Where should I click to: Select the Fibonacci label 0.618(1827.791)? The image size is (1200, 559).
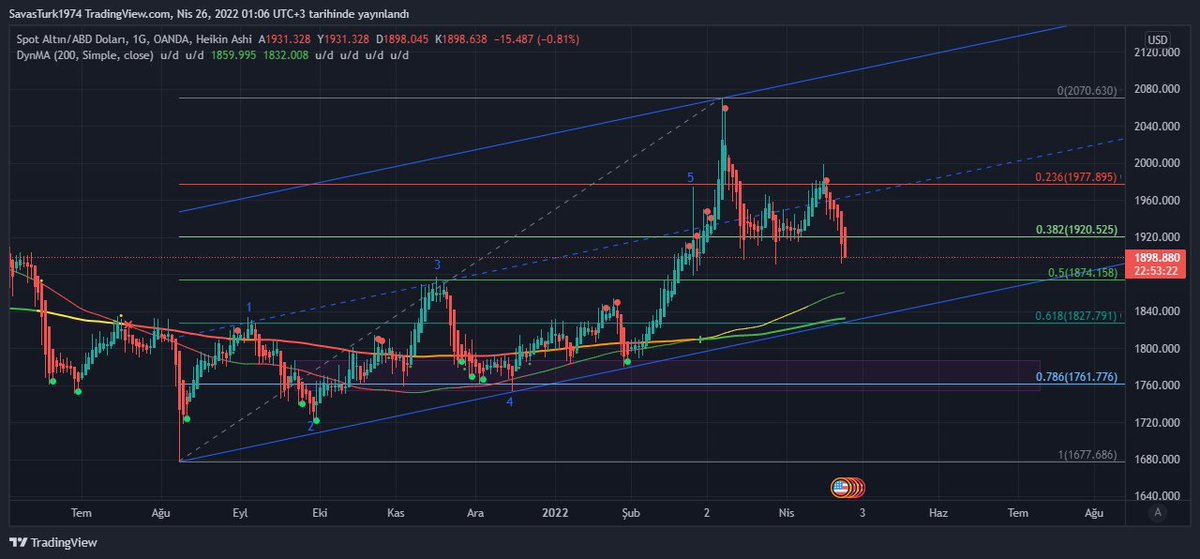click(x=1078, y=316)
